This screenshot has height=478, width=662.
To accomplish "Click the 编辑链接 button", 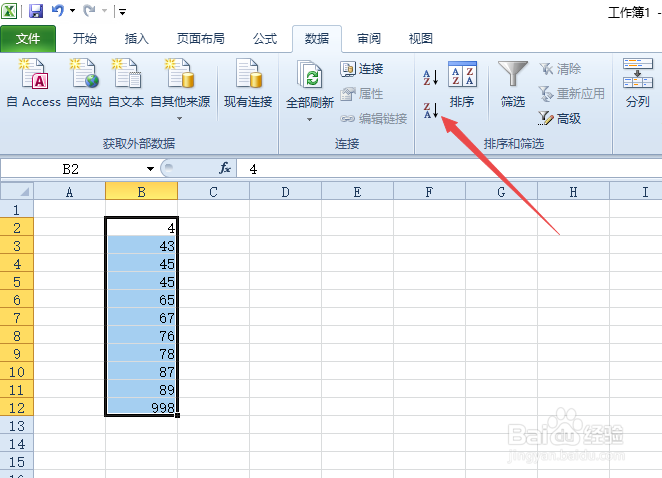I will 374,119.
